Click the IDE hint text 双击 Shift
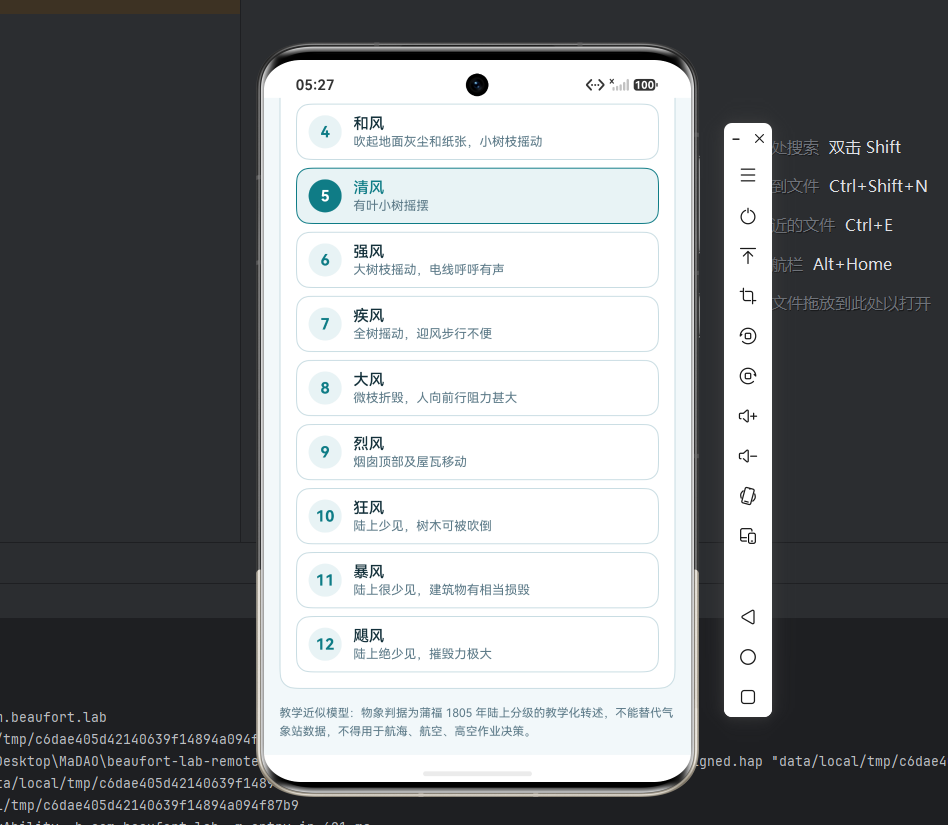The width and height of the screenshot is (948, 825). 865,147
